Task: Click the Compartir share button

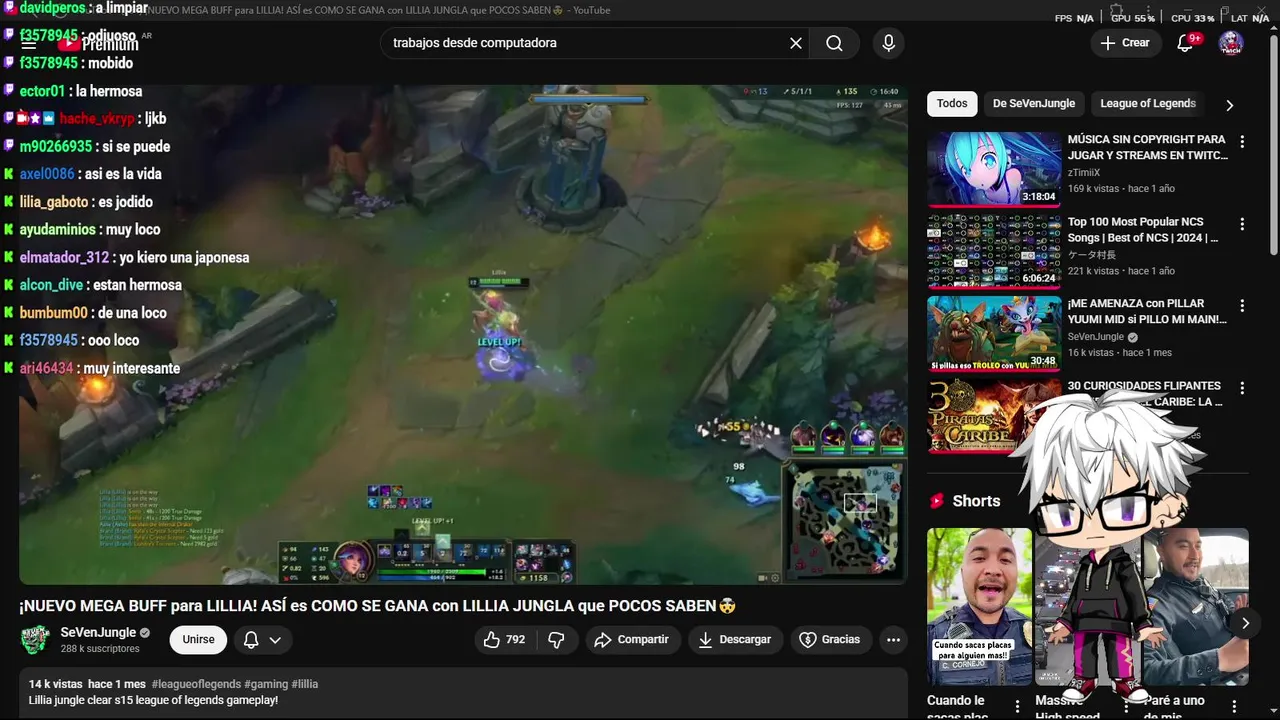Action: [x=633, y=640]
